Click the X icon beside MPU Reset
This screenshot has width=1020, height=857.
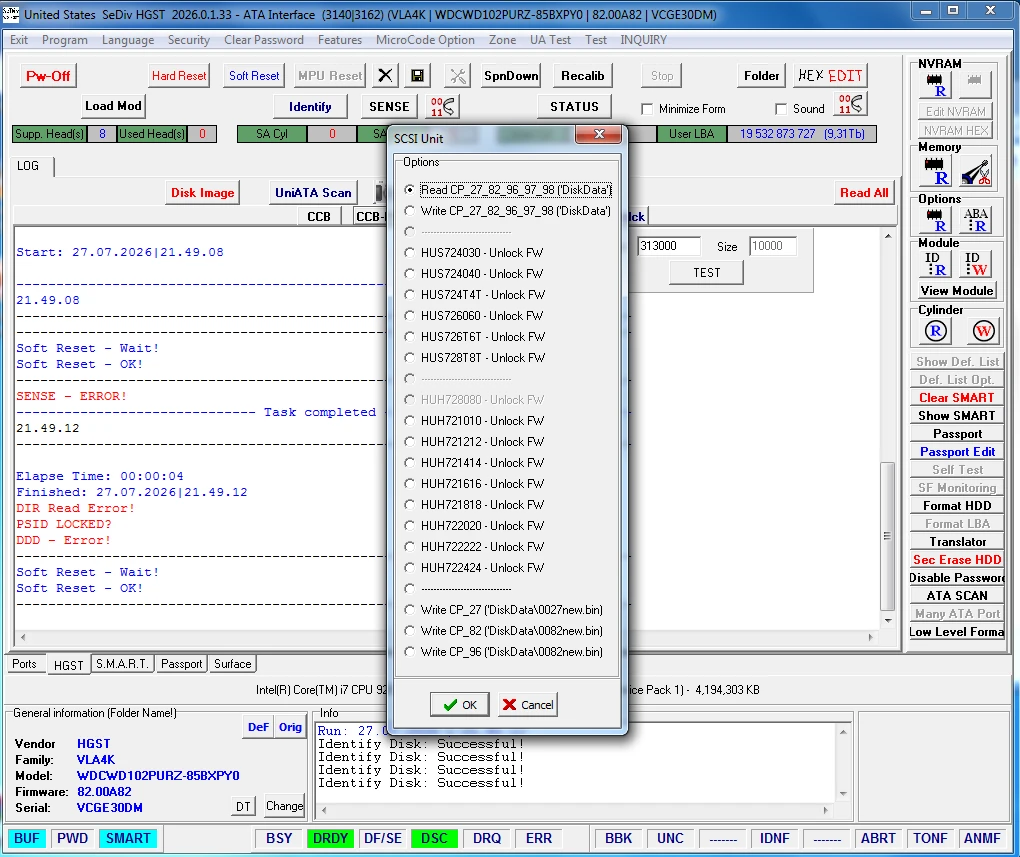[385, 75]
